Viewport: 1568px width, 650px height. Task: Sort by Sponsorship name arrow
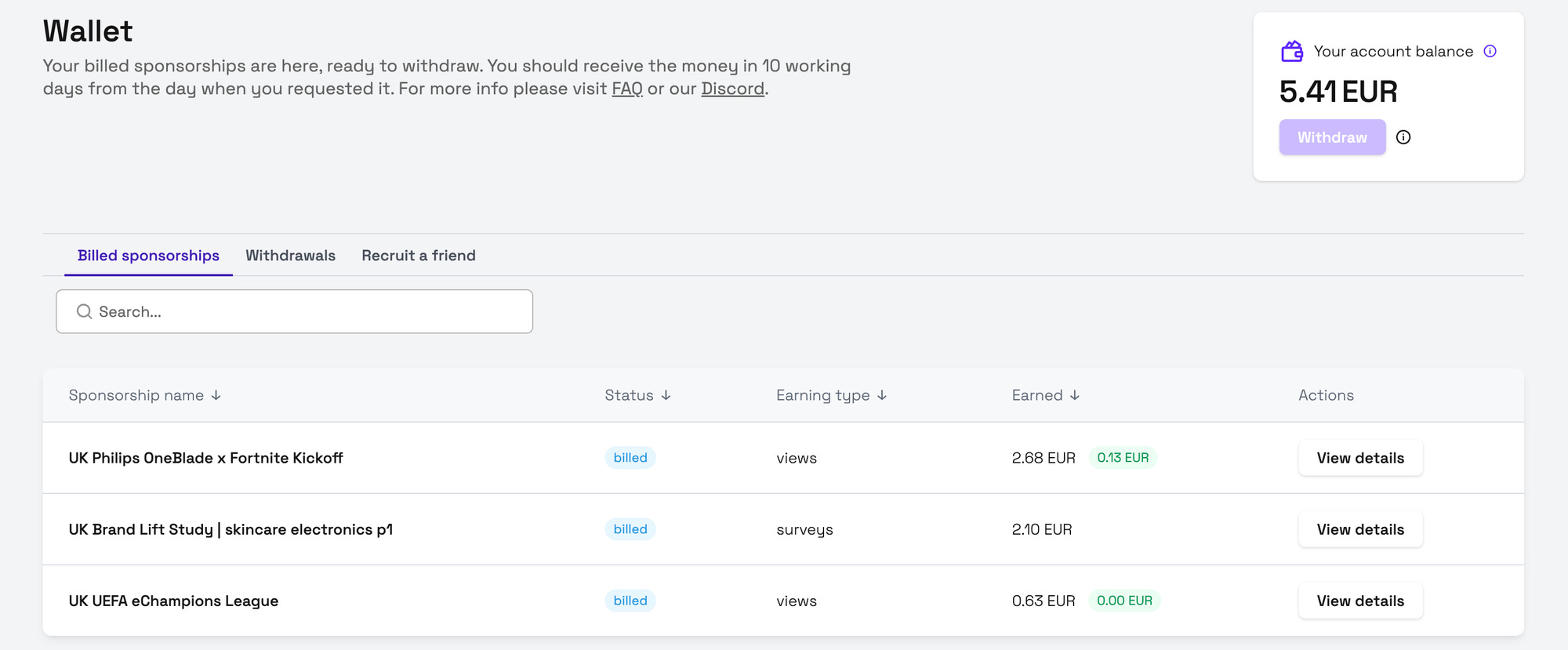tap(216, 396)
